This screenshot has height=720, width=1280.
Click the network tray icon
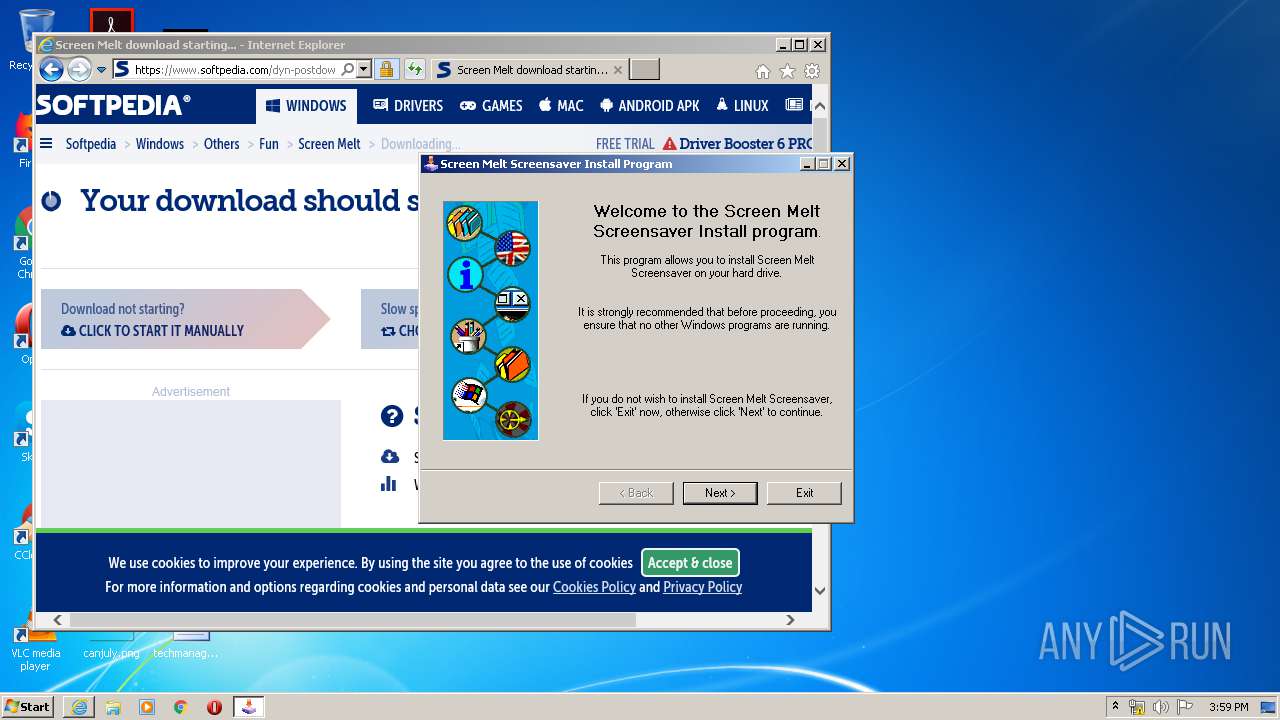[1137, 707]
